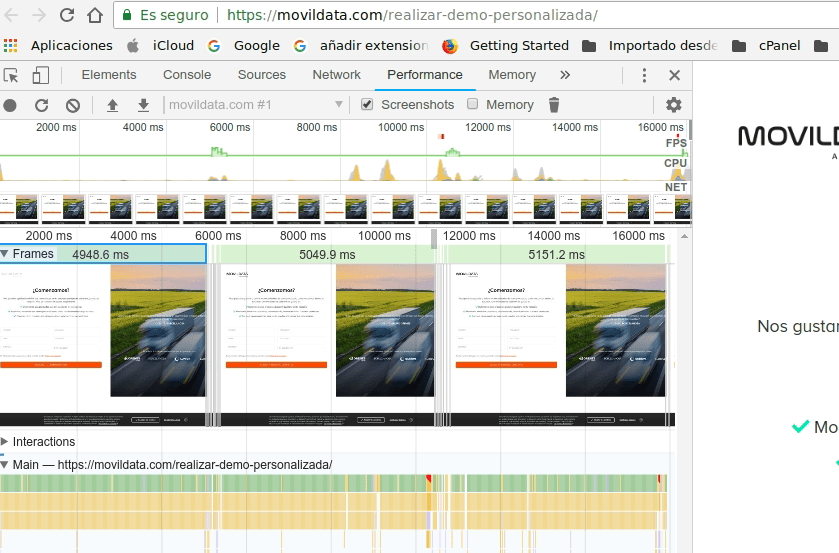Select the Performance tab

pyautogui.click(x=425, y=75)
